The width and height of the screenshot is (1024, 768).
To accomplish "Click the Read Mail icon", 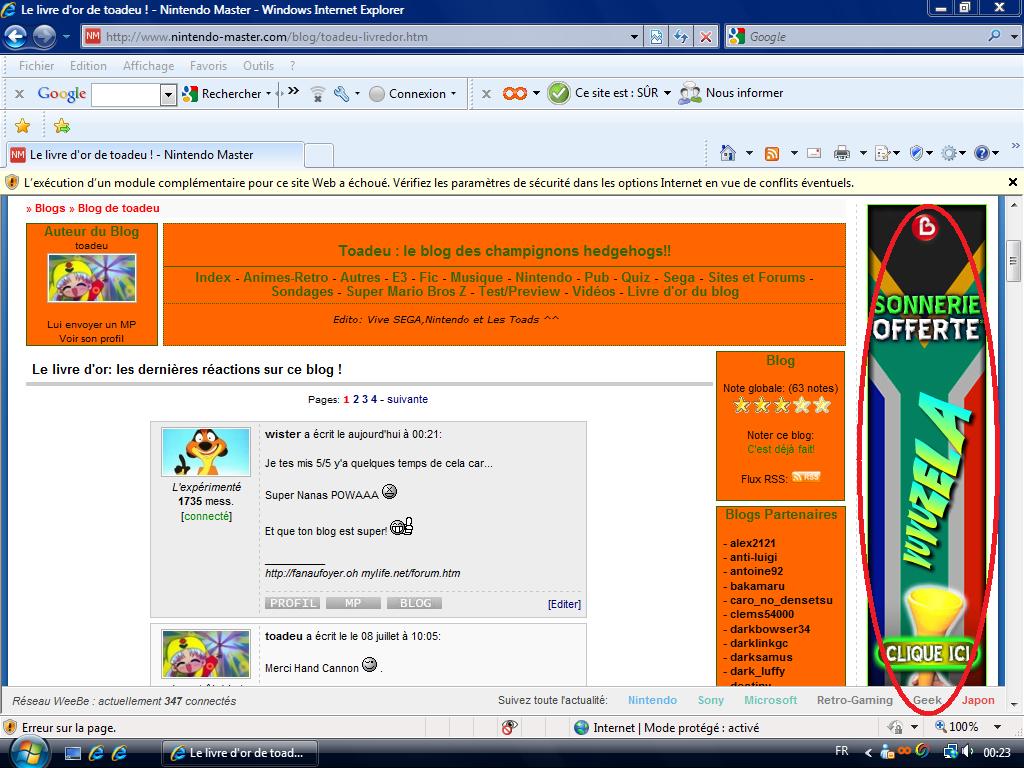I will 814,153.
